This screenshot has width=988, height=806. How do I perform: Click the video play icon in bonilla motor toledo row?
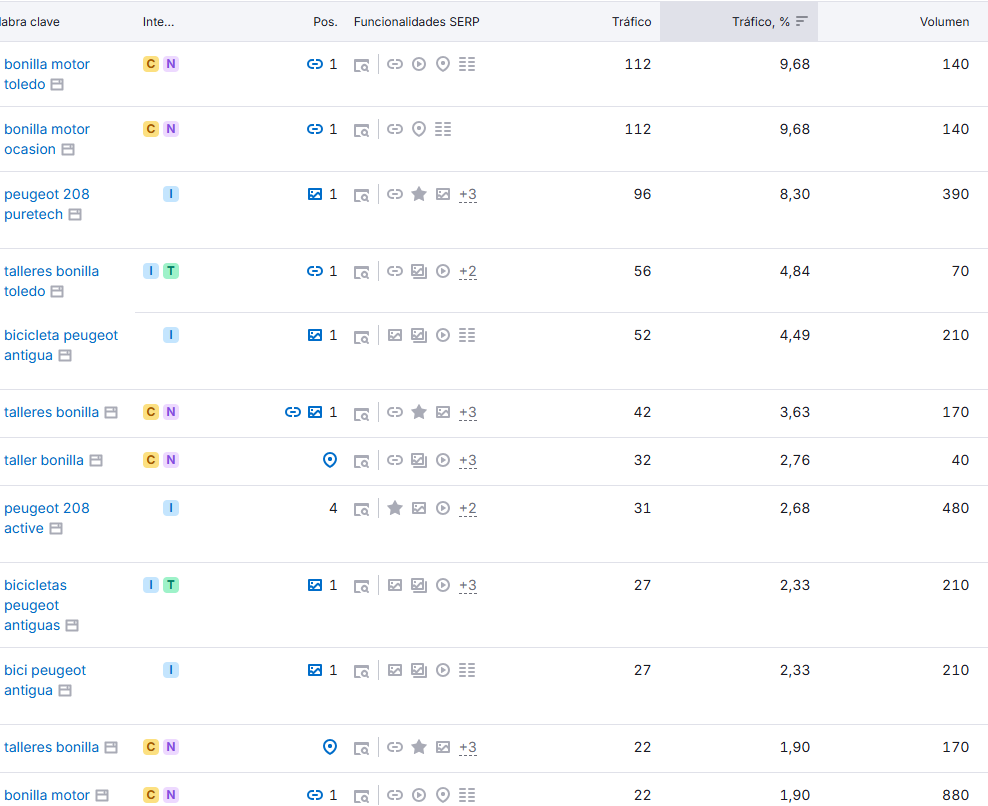(x=419, y=64)
